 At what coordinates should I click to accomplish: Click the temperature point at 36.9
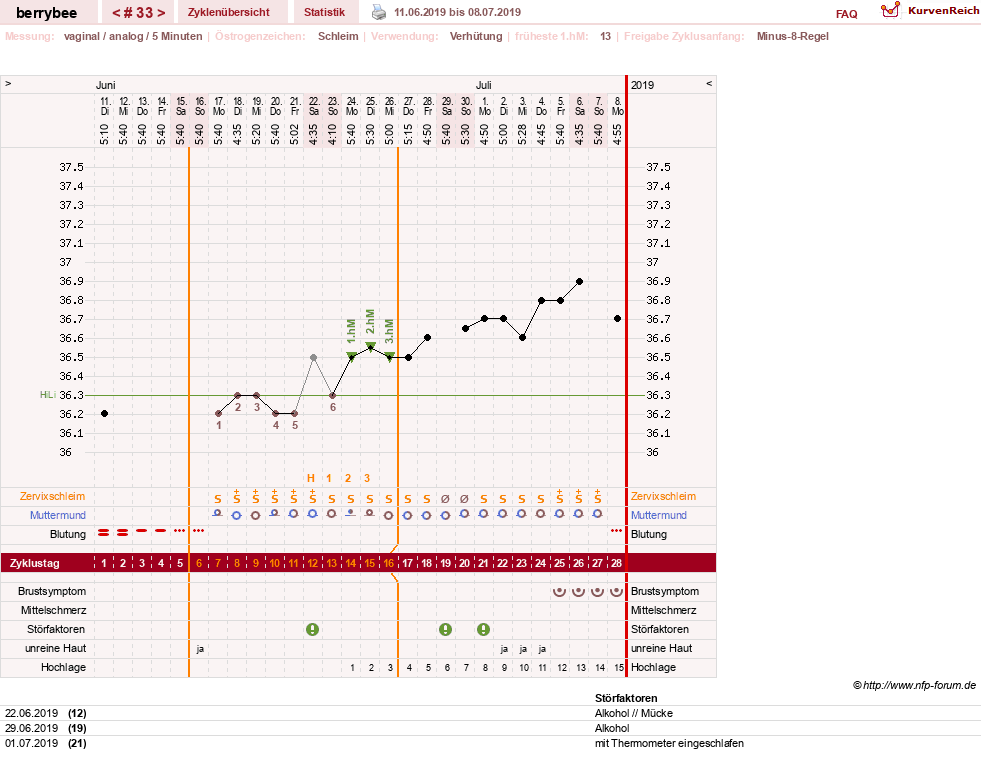pyautogui.click(x=579, y=282)
